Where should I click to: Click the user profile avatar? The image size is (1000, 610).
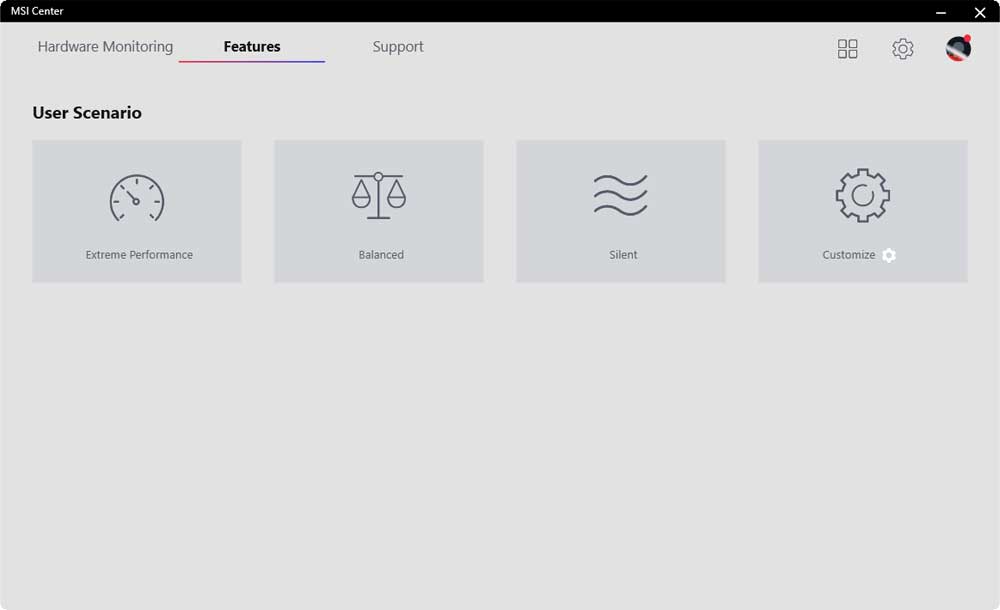click(959, 48)
